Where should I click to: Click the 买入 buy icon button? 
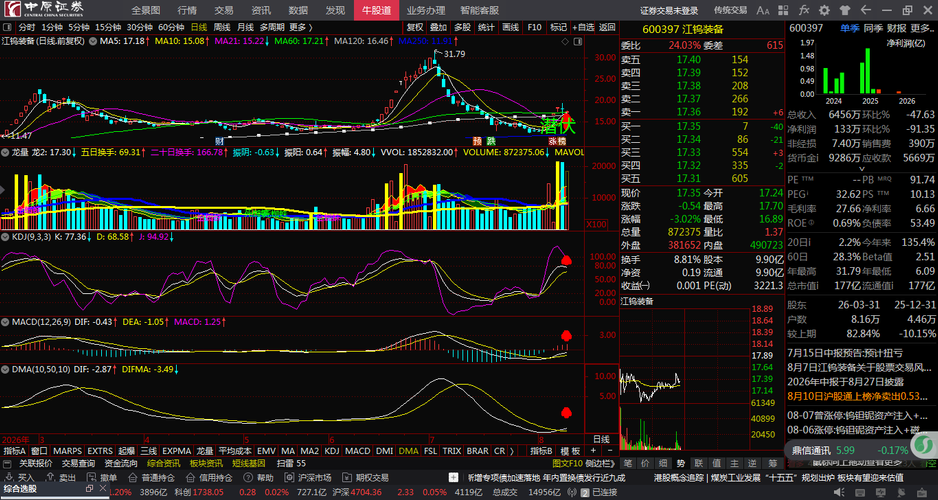[x=8, y=478]
